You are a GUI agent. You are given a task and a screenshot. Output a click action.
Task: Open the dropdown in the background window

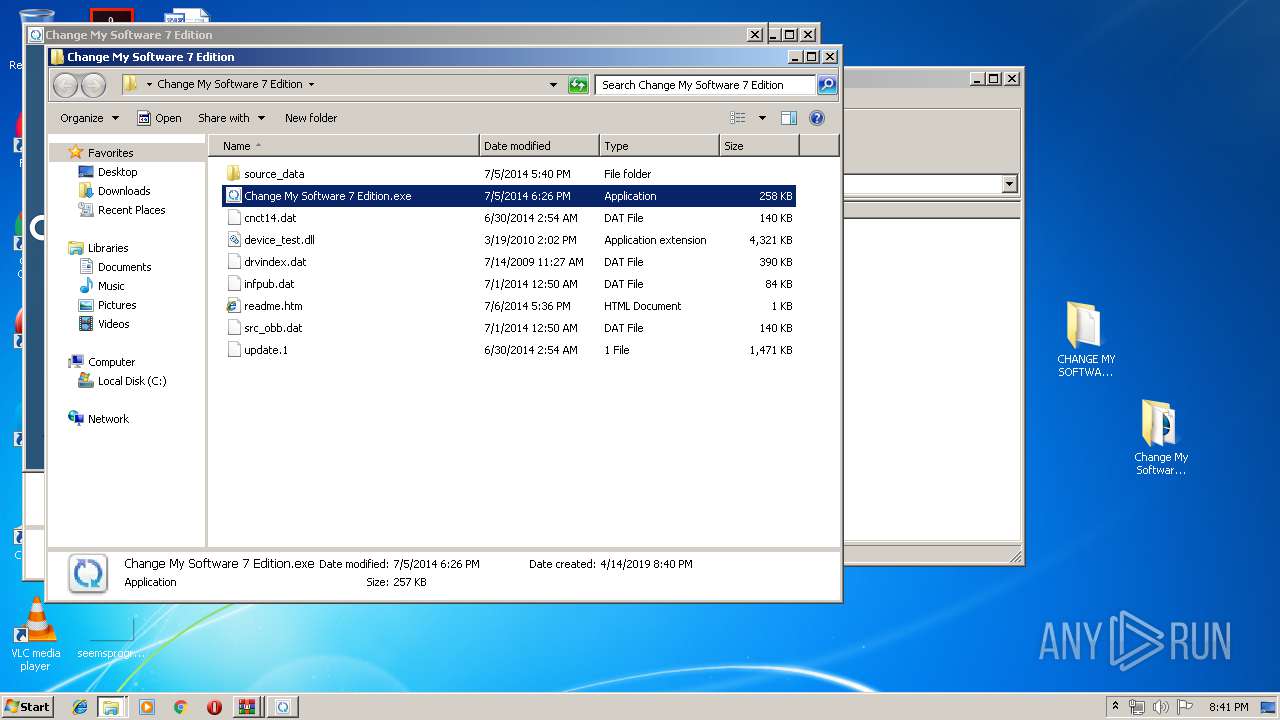[x=1009, y=184]
